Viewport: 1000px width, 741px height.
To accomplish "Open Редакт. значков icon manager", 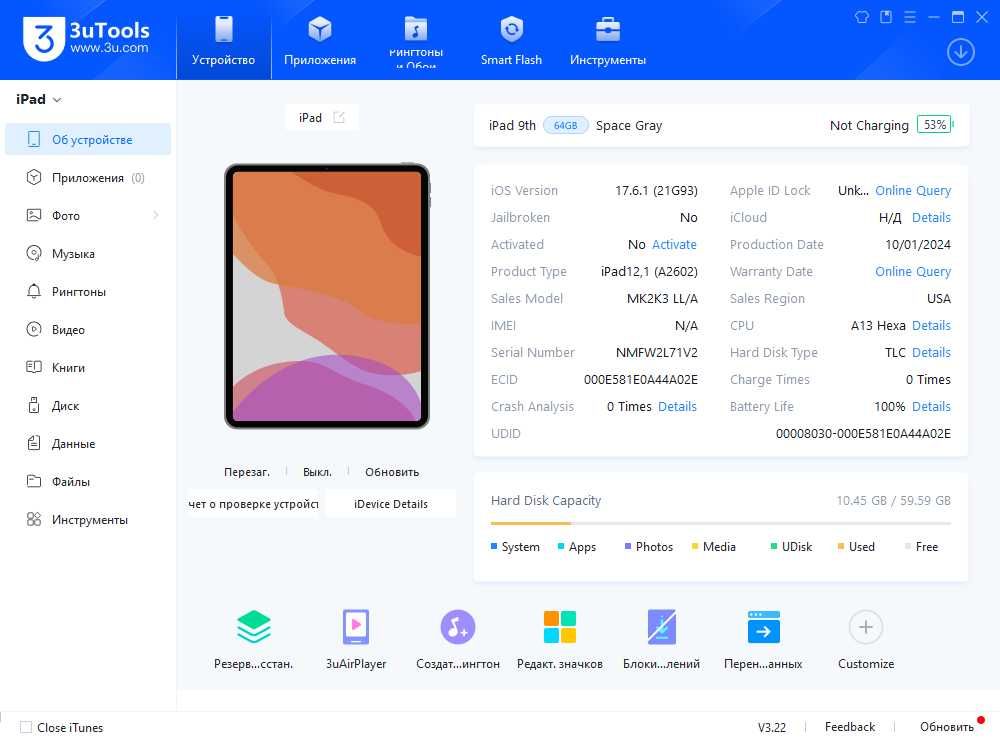I will (560, 627).
